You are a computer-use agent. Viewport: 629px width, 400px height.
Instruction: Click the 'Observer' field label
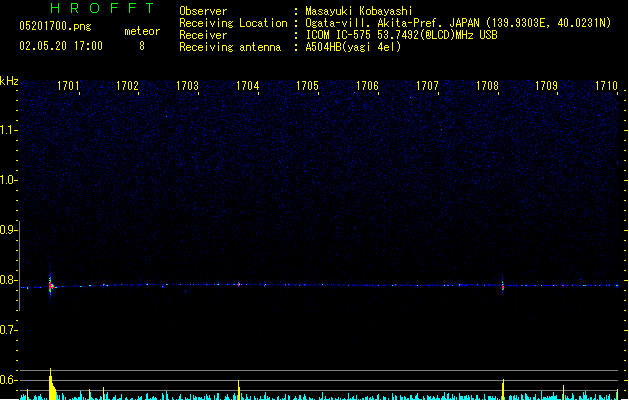[x=203, y=11]
